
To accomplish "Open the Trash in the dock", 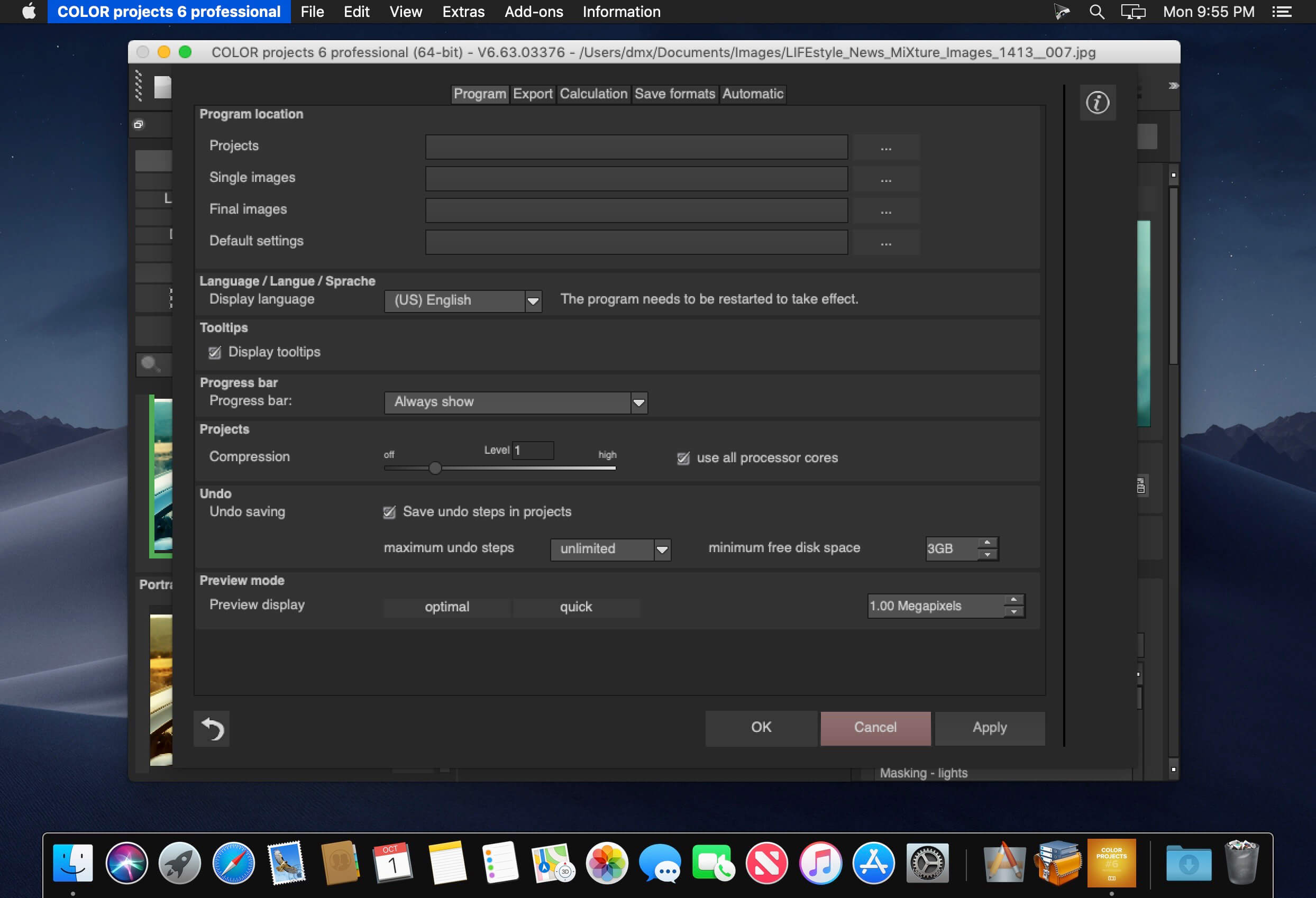I will point(1241,863).
